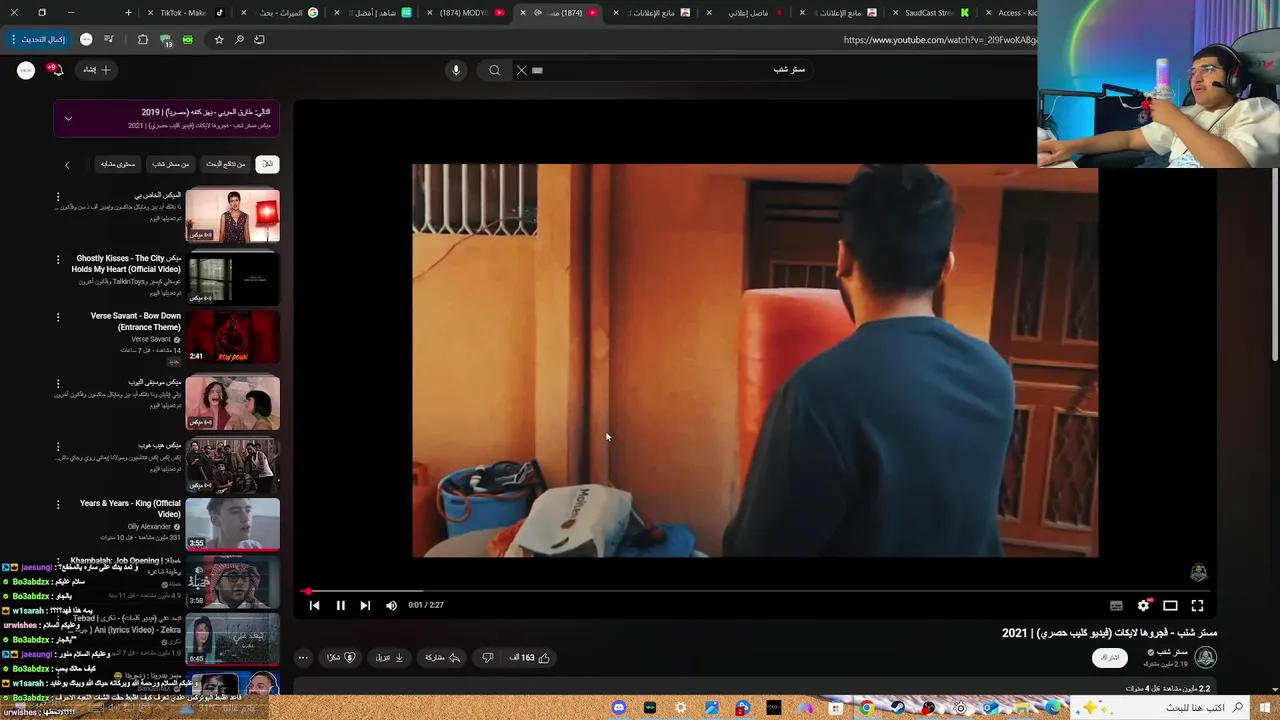
Task: Select the من نتائج البحث filter chip
Action: tap(226, 164)
